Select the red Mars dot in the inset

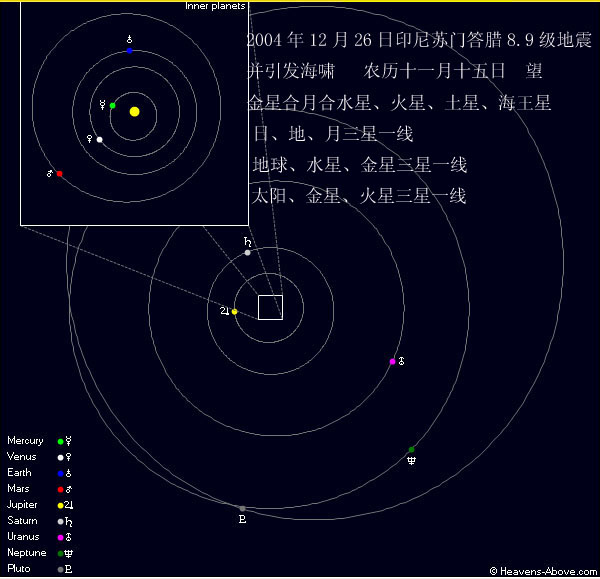[x=59, y=174]
